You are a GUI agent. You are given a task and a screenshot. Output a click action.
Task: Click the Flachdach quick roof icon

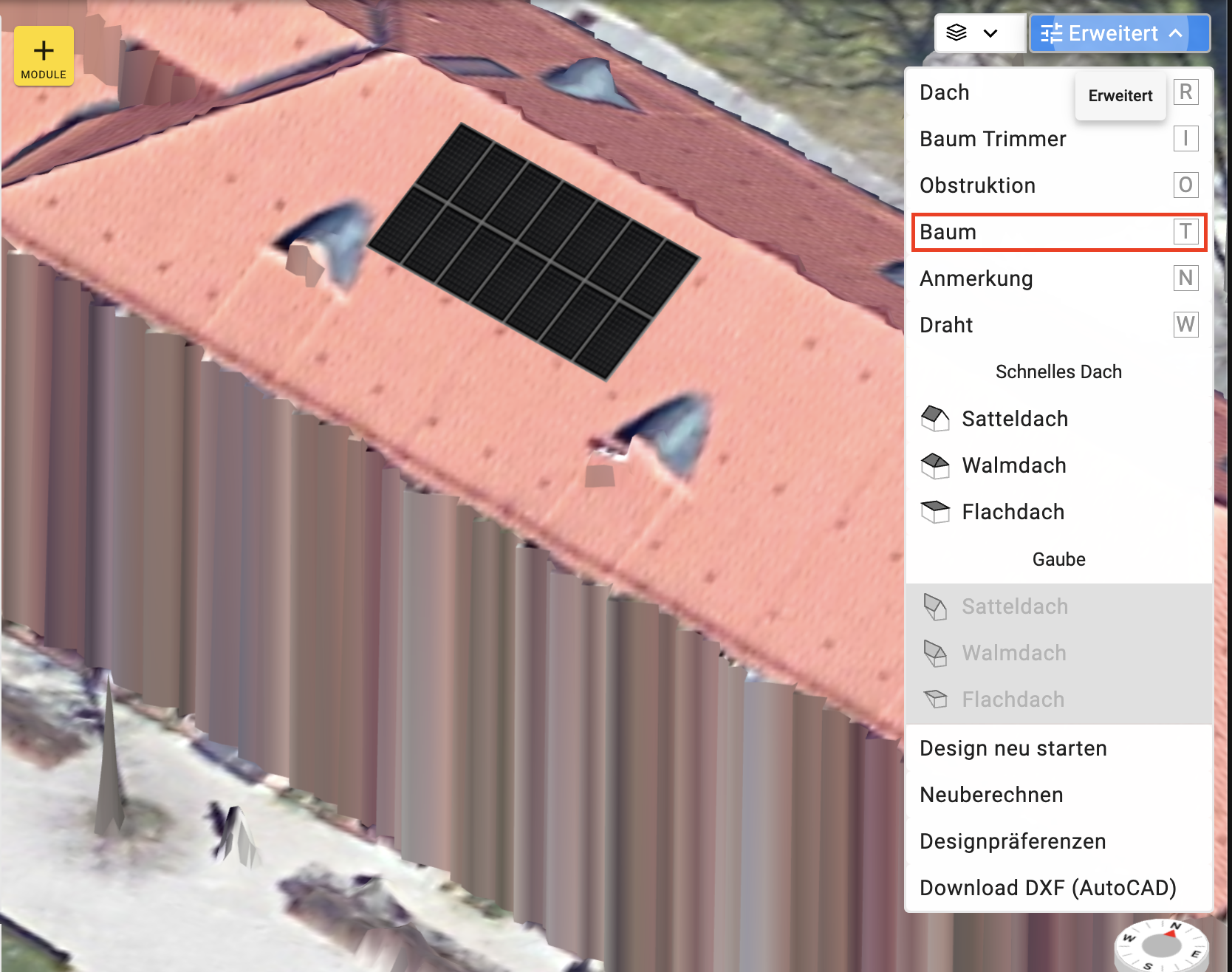point(935,512)
